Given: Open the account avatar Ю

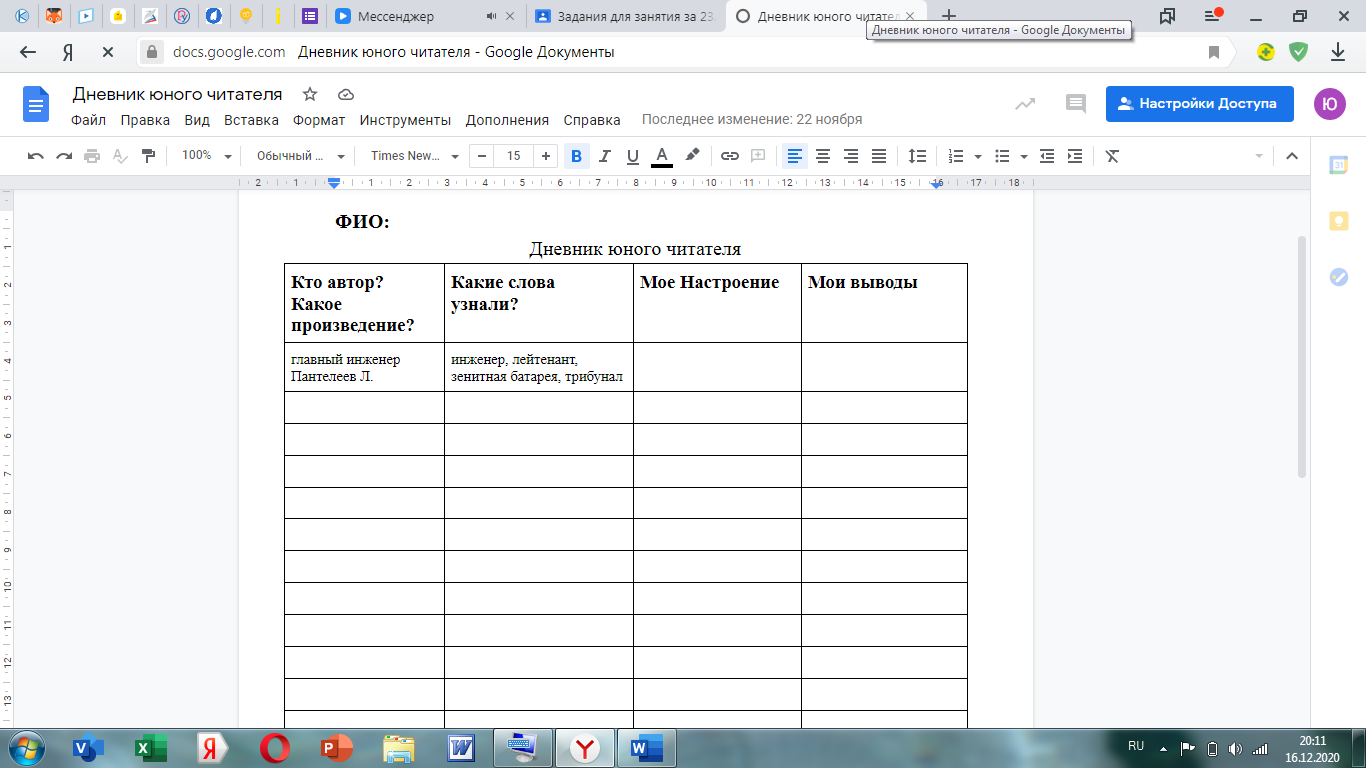Looking at the screenshot, I should point(1330,103).
